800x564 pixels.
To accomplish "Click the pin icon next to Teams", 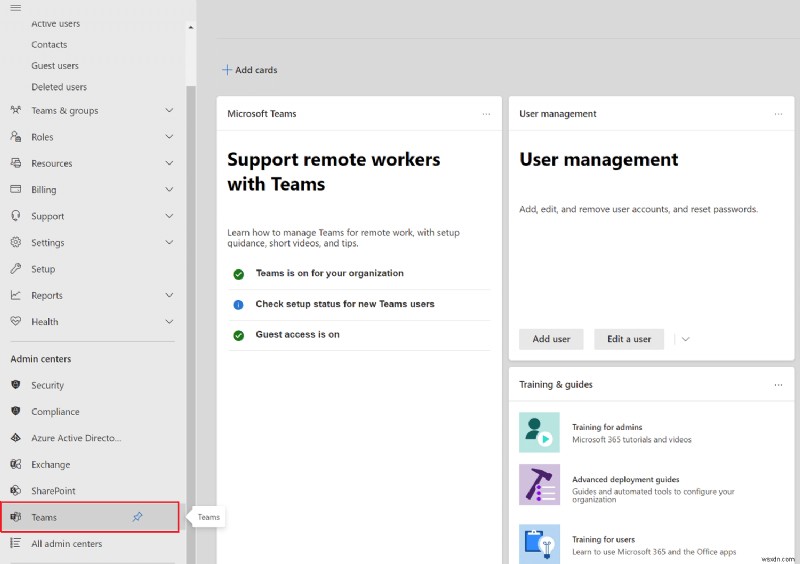I will coord(138,517).
